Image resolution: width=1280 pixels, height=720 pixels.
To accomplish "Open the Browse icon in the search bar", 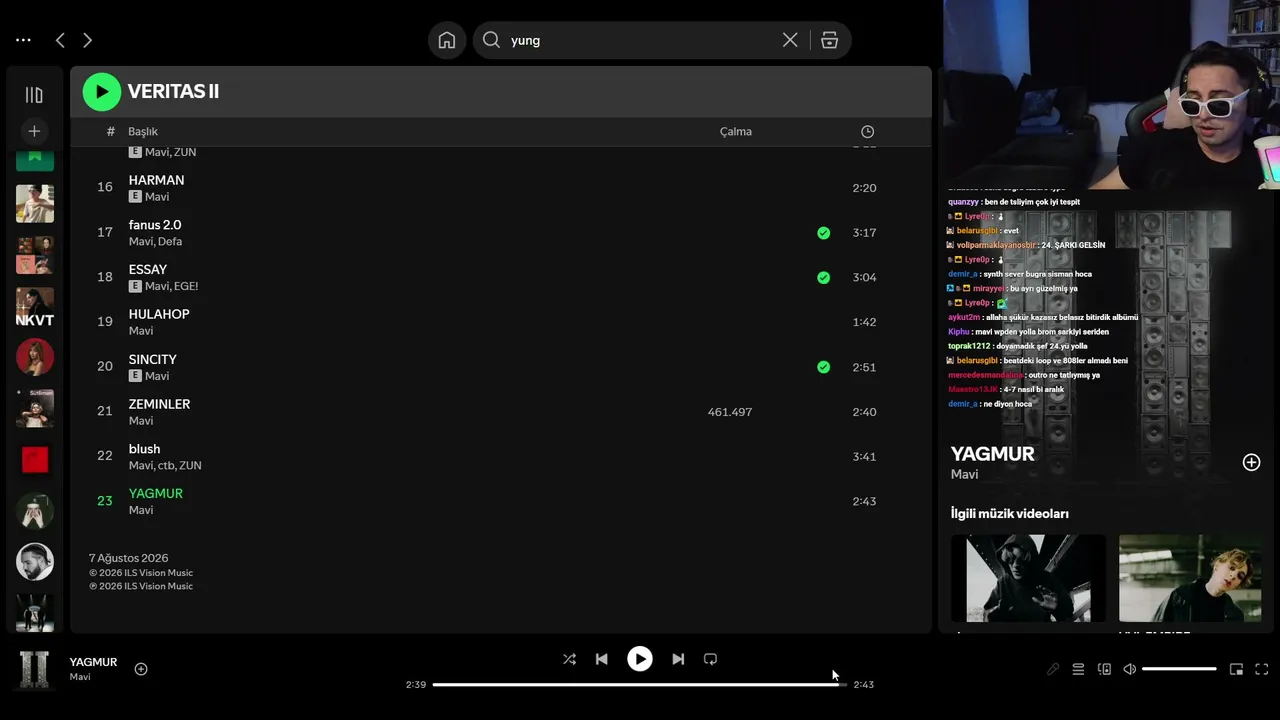I will pyautogui.click(x=829, y=40).
